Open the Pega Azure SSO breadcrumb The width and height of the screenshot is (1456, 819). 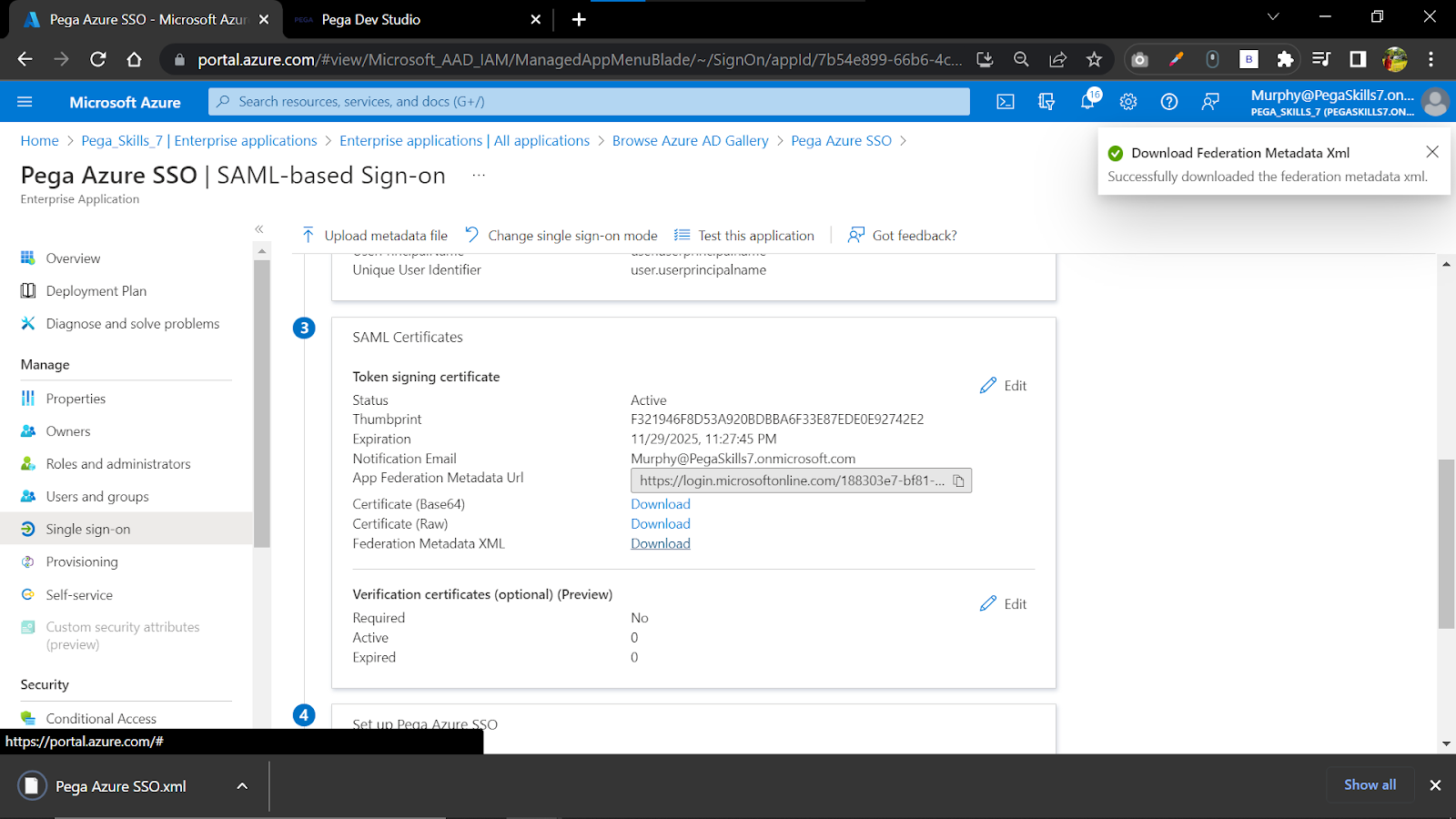click(841, 141)
